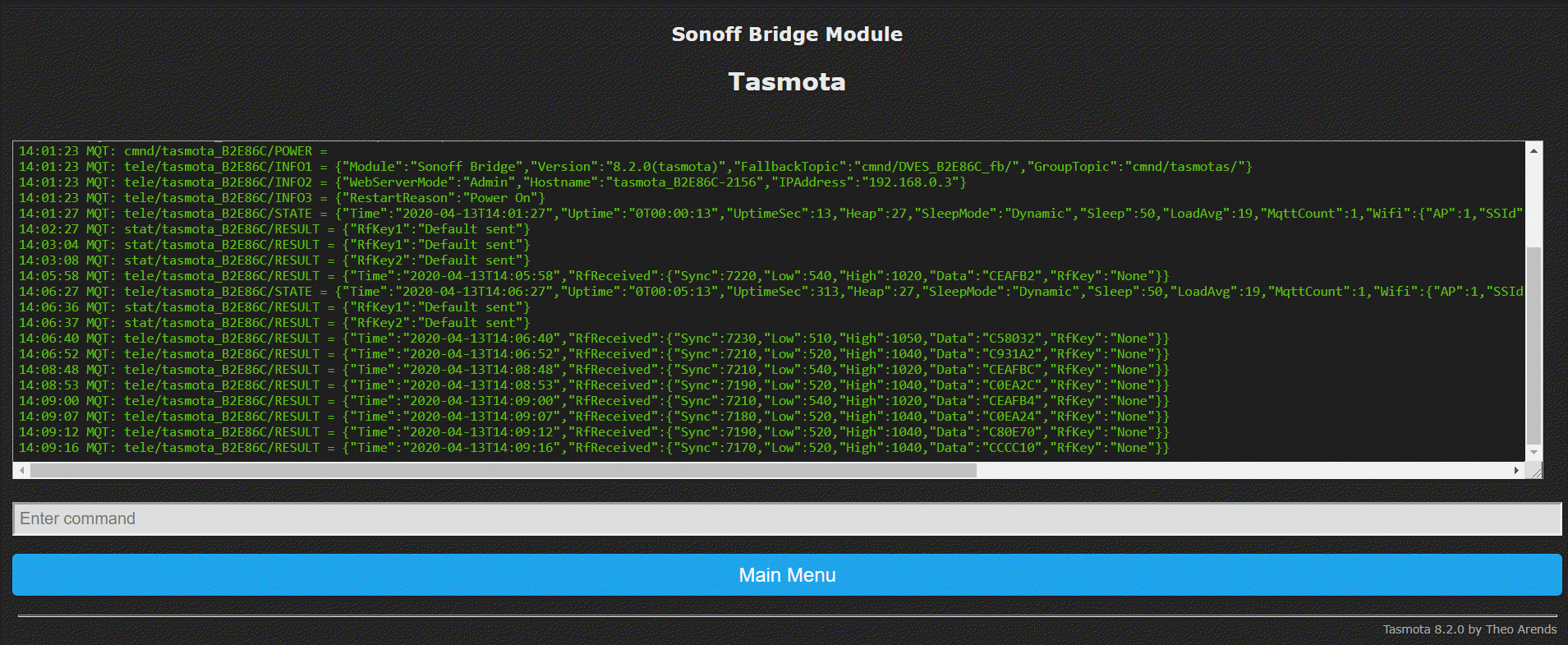Click the console scroll down arrow
1568x645 pixels.
tap(1534, 453)
